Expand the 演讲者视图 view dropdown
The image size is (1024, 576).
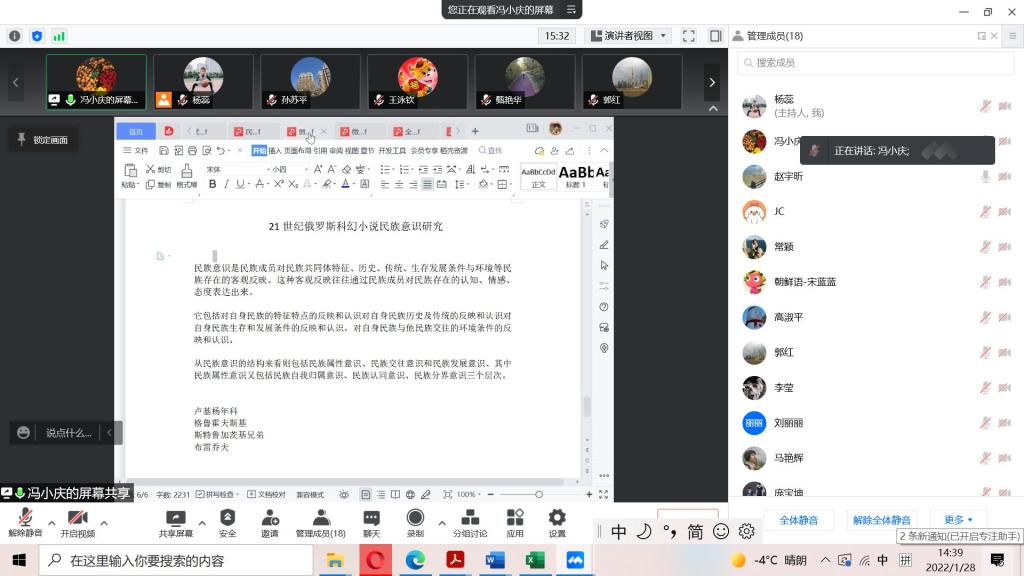pos(634,36)
